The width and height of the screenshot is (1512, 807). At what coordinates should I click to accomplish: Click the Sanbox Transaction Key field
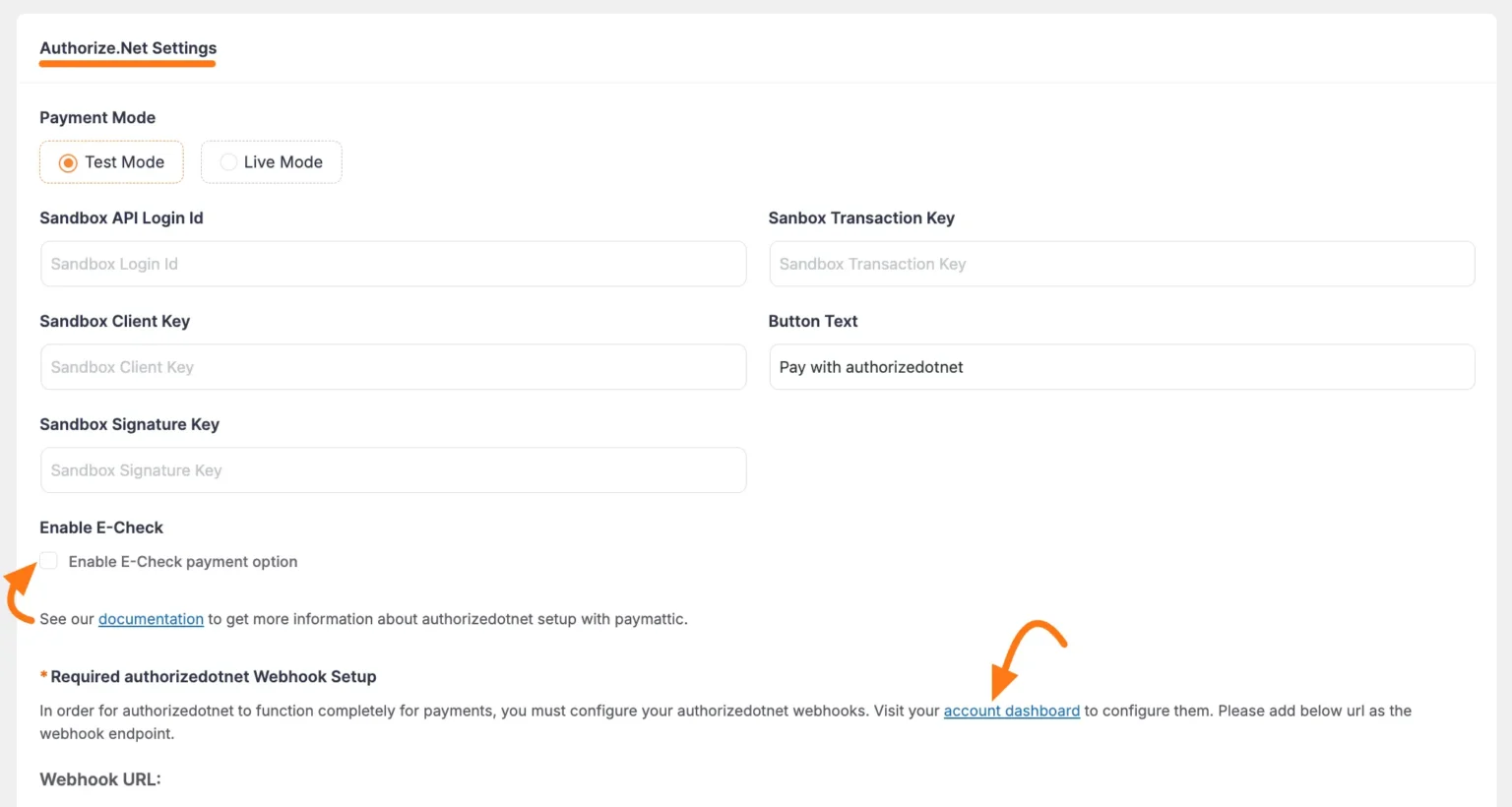(x=1121, y=264)
